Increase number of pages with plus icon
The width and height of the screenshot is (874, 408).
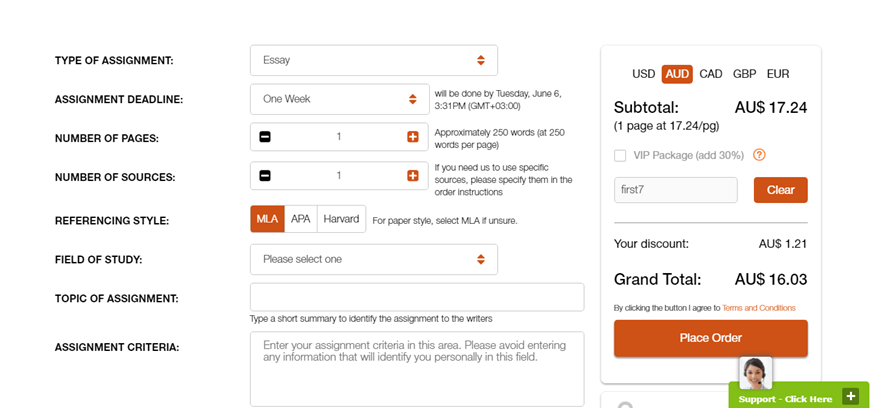pyautogui.click(x=412, y=137)
